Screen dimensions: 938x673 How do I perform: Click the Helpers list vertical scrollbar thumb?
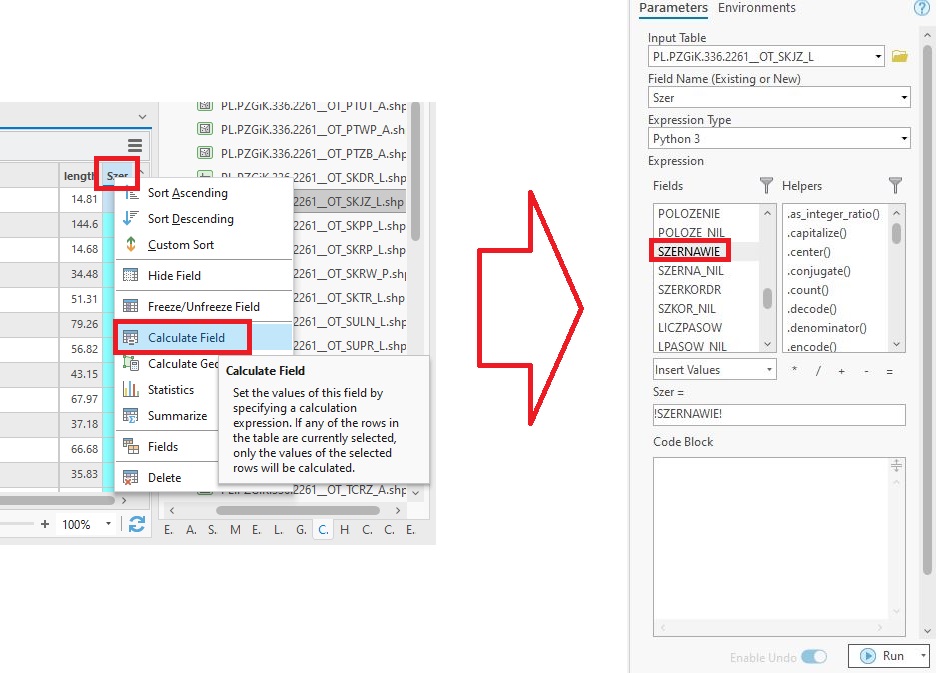(896, 233)
